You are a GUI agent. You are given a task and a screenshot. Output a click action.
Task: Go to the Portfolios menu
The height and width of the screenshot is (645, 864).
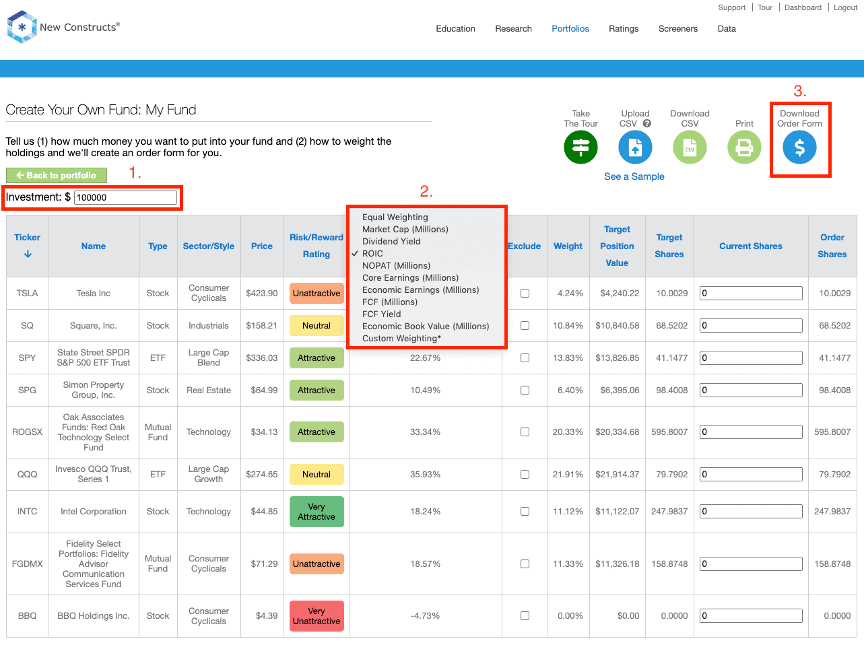pos(570,29)
